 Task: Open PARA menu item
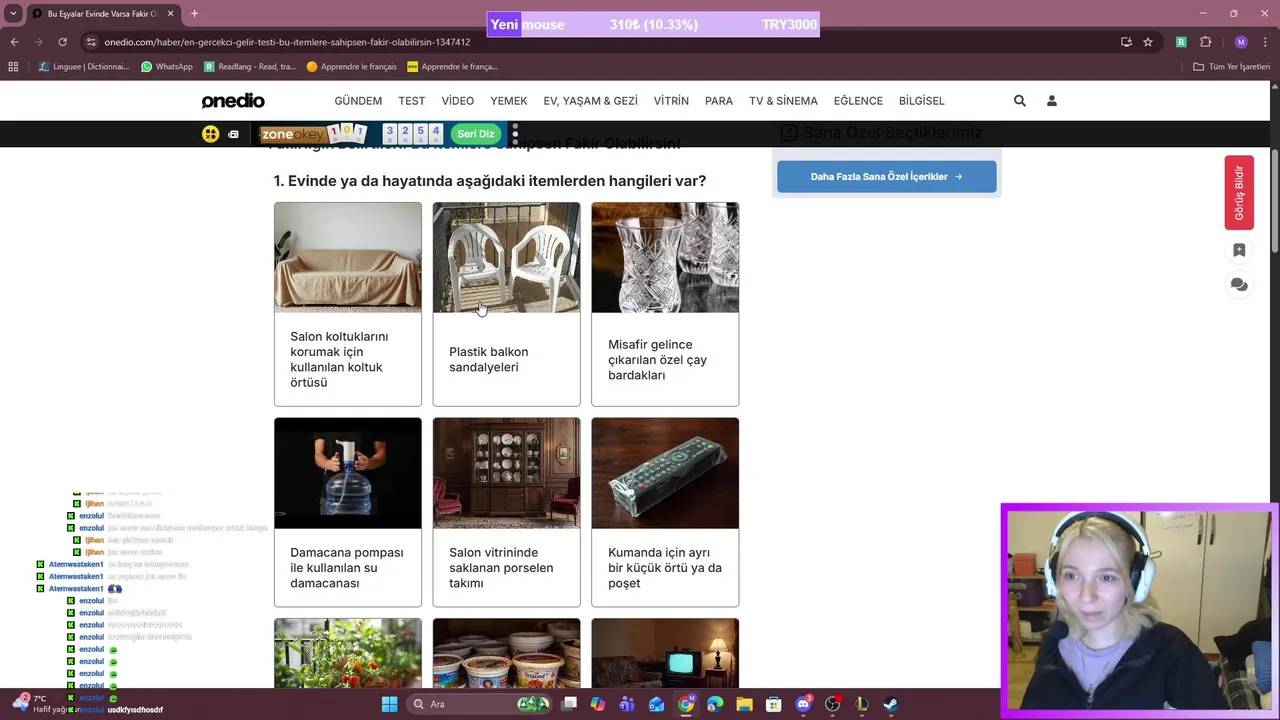719,101
